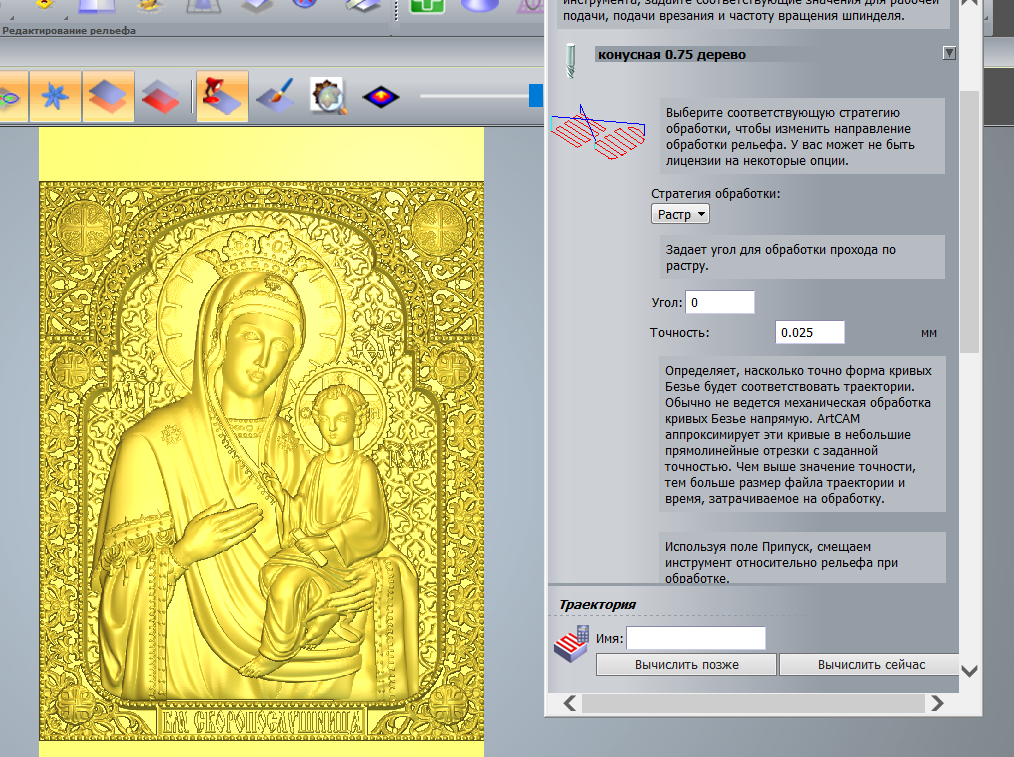Click the Редактирование рельефа ribbon label

click(69, 30)
